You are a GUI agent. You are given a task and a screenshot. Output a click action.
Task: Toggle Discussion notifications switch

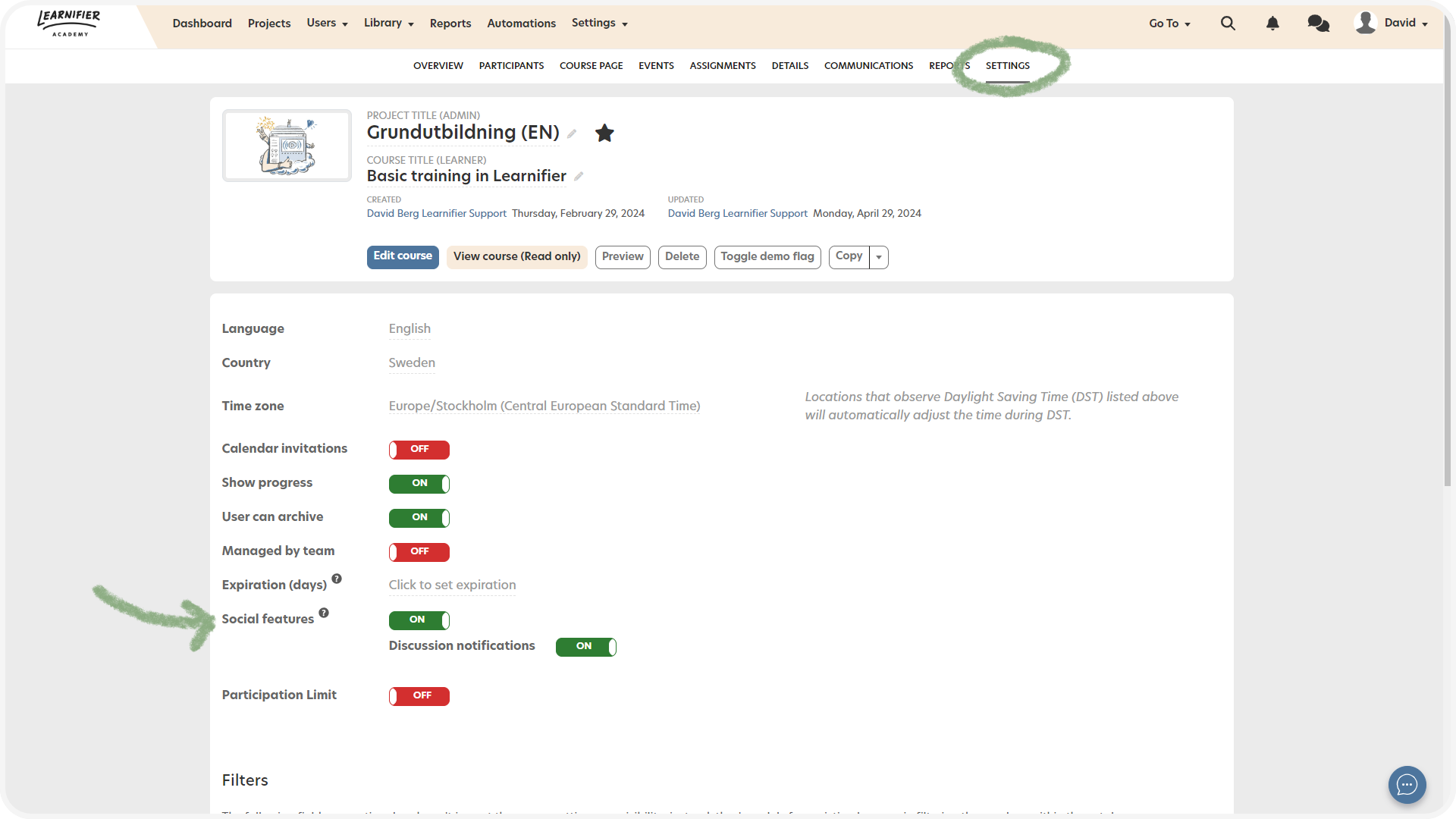tap(586, 647)
